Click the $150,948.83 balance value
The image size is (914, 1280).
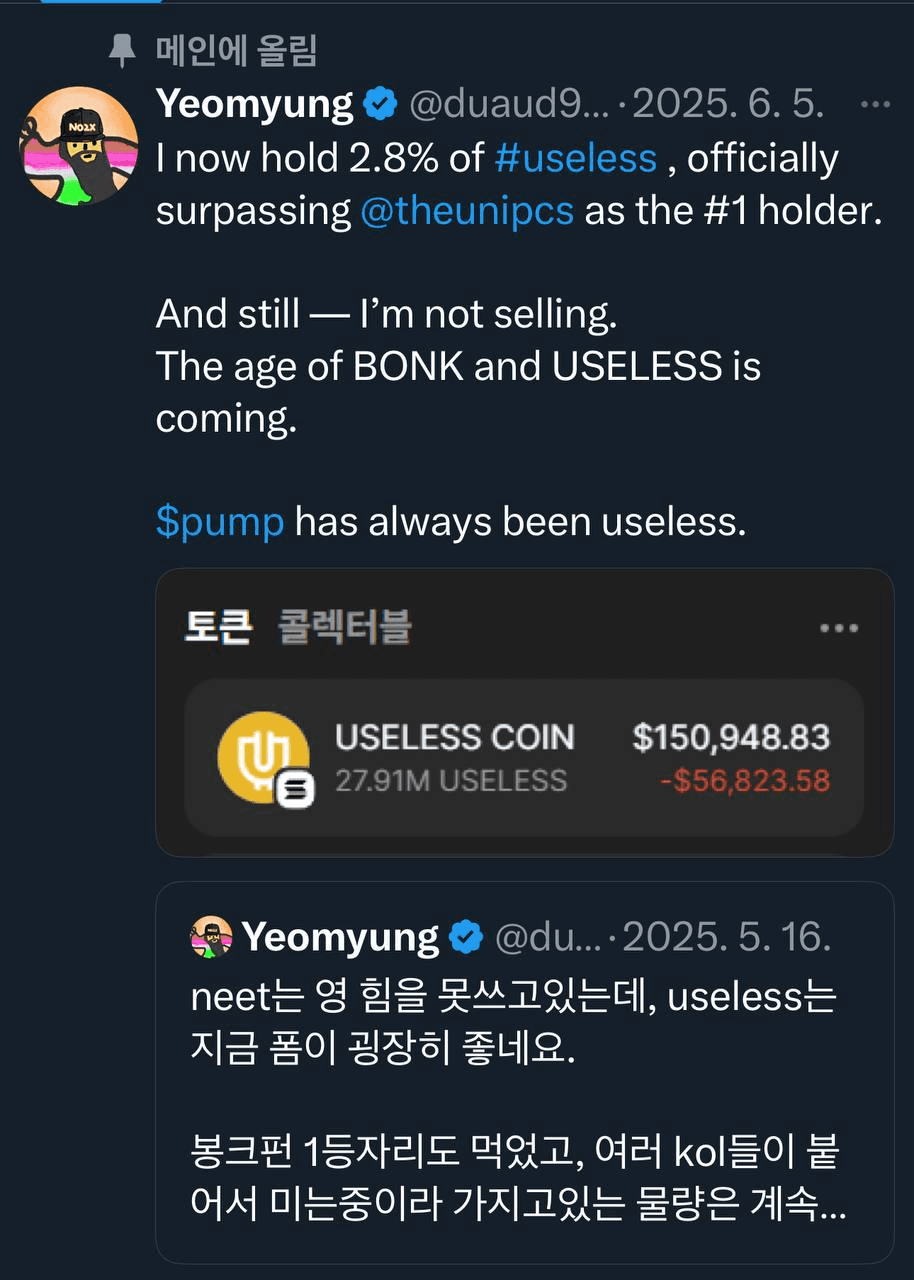731,738
